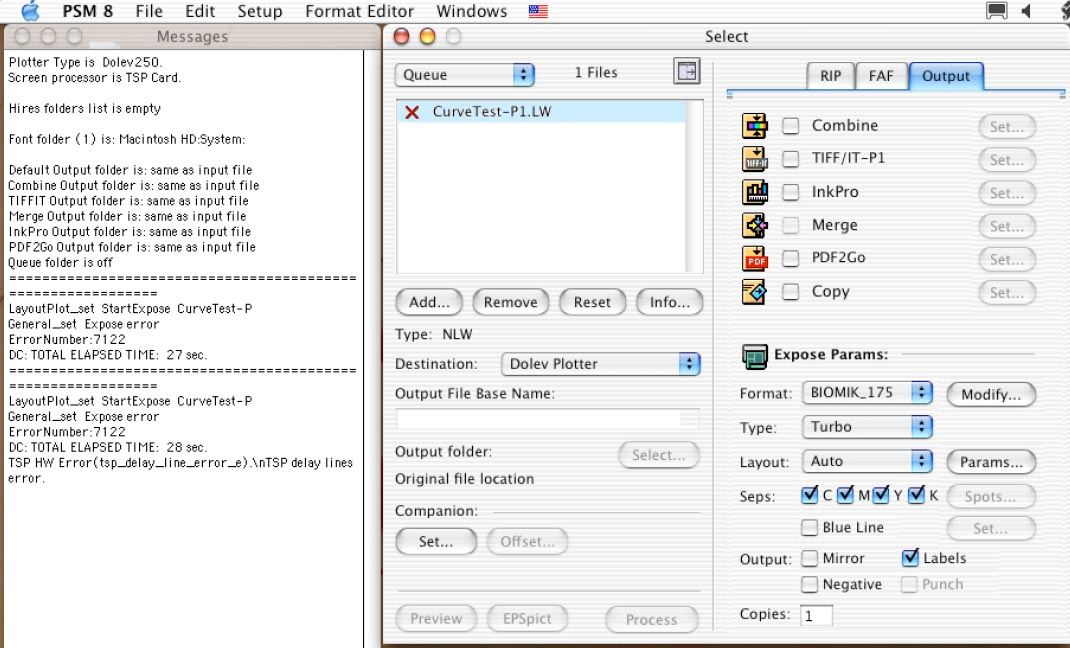The width and height of the screenshot is (1070, 648).
Task: Click the Copies input field
Action: coord(816,615)
